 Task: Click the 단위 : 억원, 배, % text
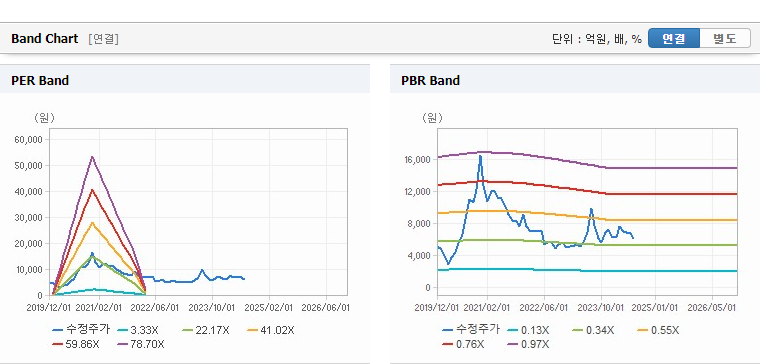coord(597,39)
